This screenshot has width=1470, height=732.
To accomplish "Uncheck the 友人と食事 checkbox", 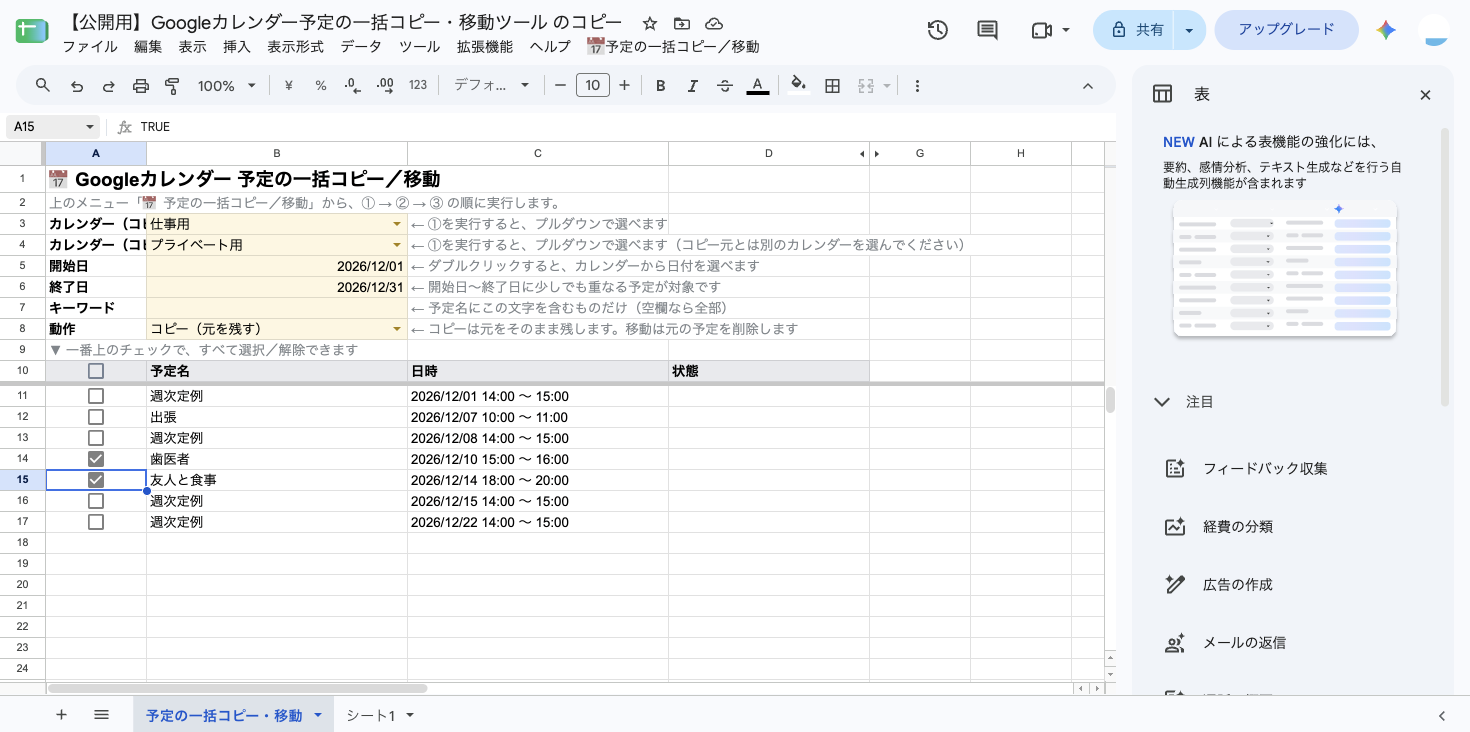I will point(96,480).
